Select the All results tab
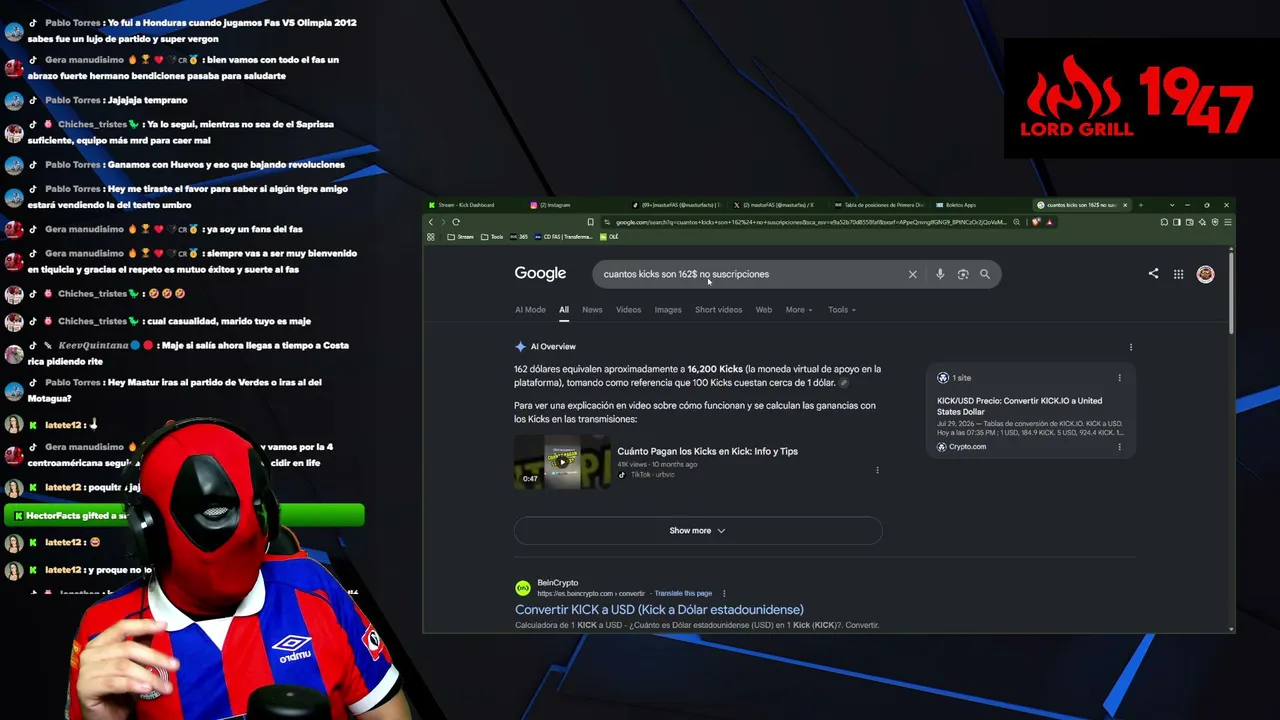 564,310
